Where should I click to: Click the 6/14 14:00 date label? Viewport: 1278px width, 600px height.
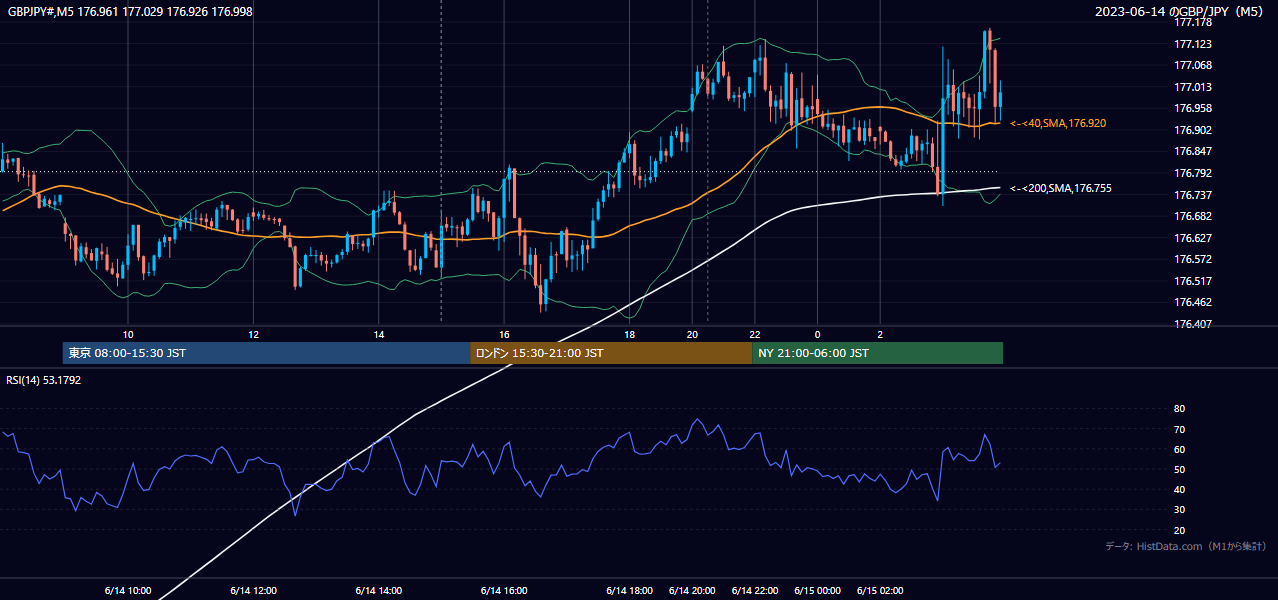point(379,590)
